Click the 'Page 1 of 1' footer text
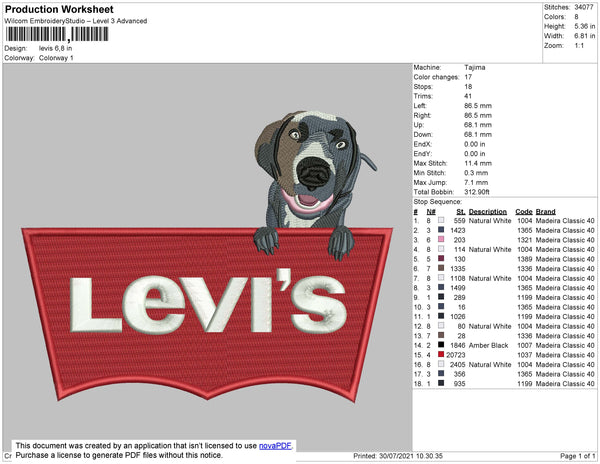Screen dimensions: 600x464 [x=578, y=456]
